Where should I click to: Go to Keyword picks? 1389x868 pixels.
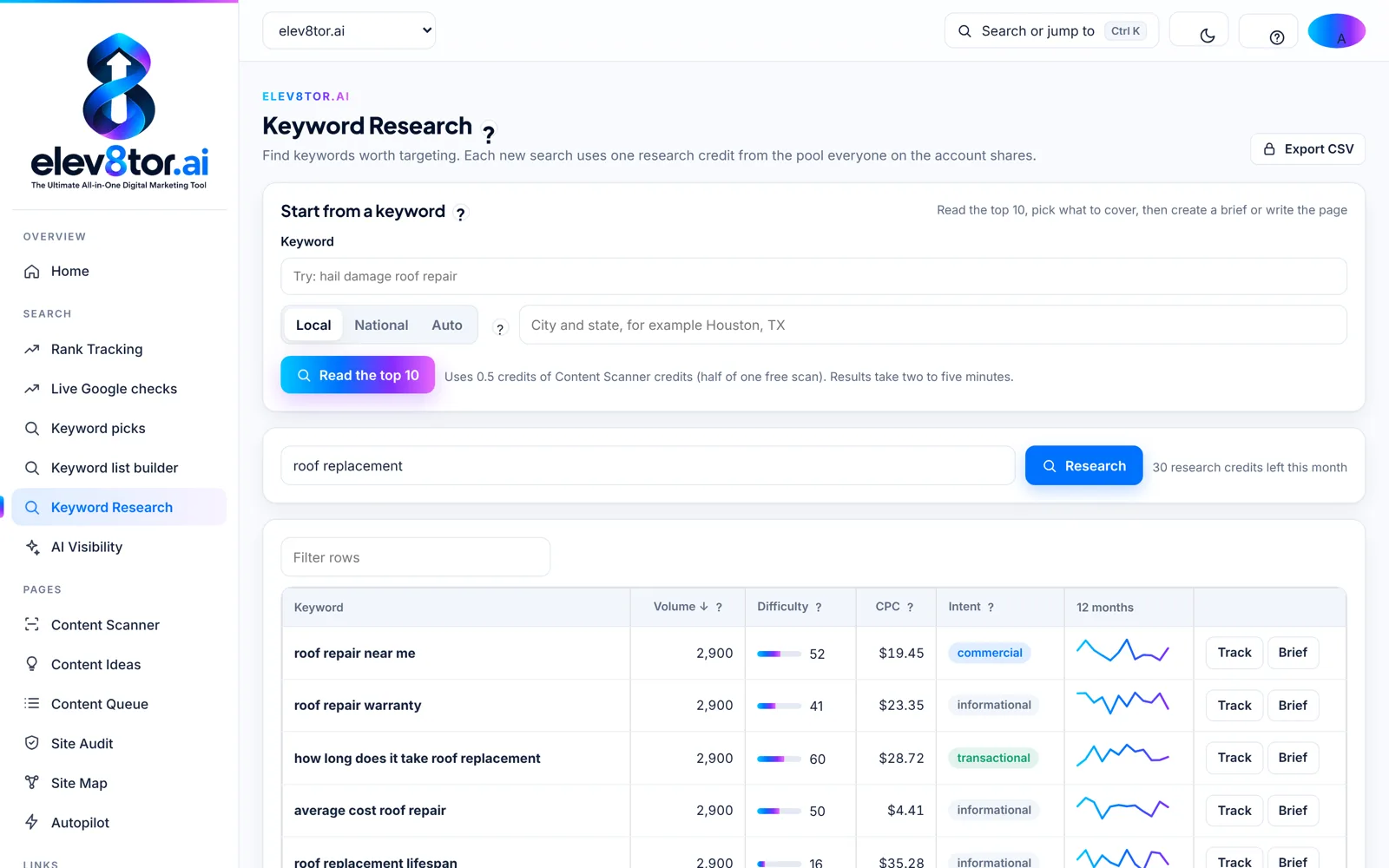pyautogui.click(x=119, y=428)
